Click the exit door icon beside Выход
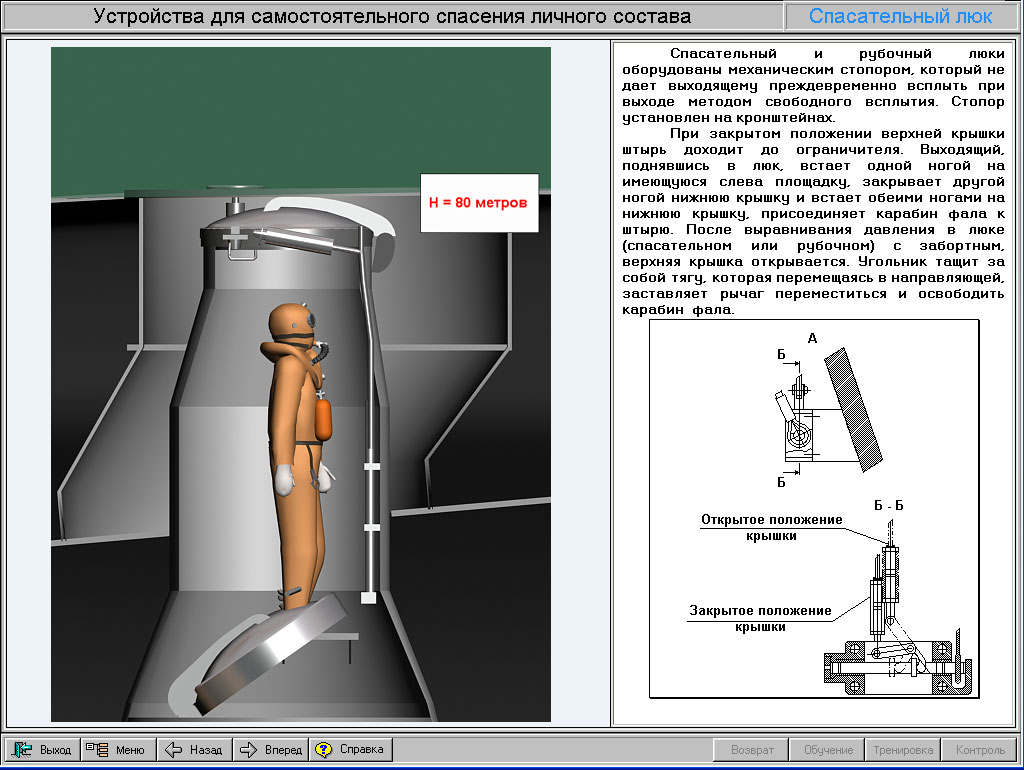 click(22, 750)
